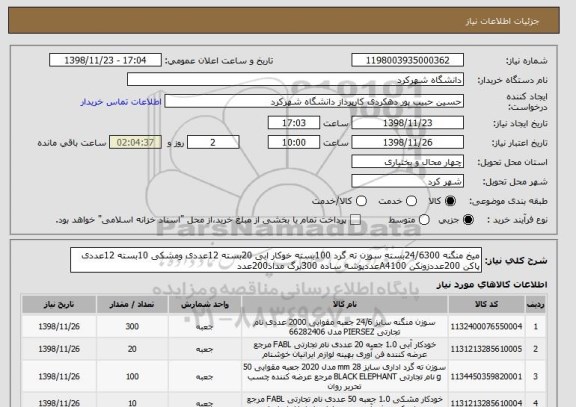Image resolution: width=576 pixels, height=407 pixels.
Task: Open the اطلاعات تماس خریدار link
Action: point(121,102)
